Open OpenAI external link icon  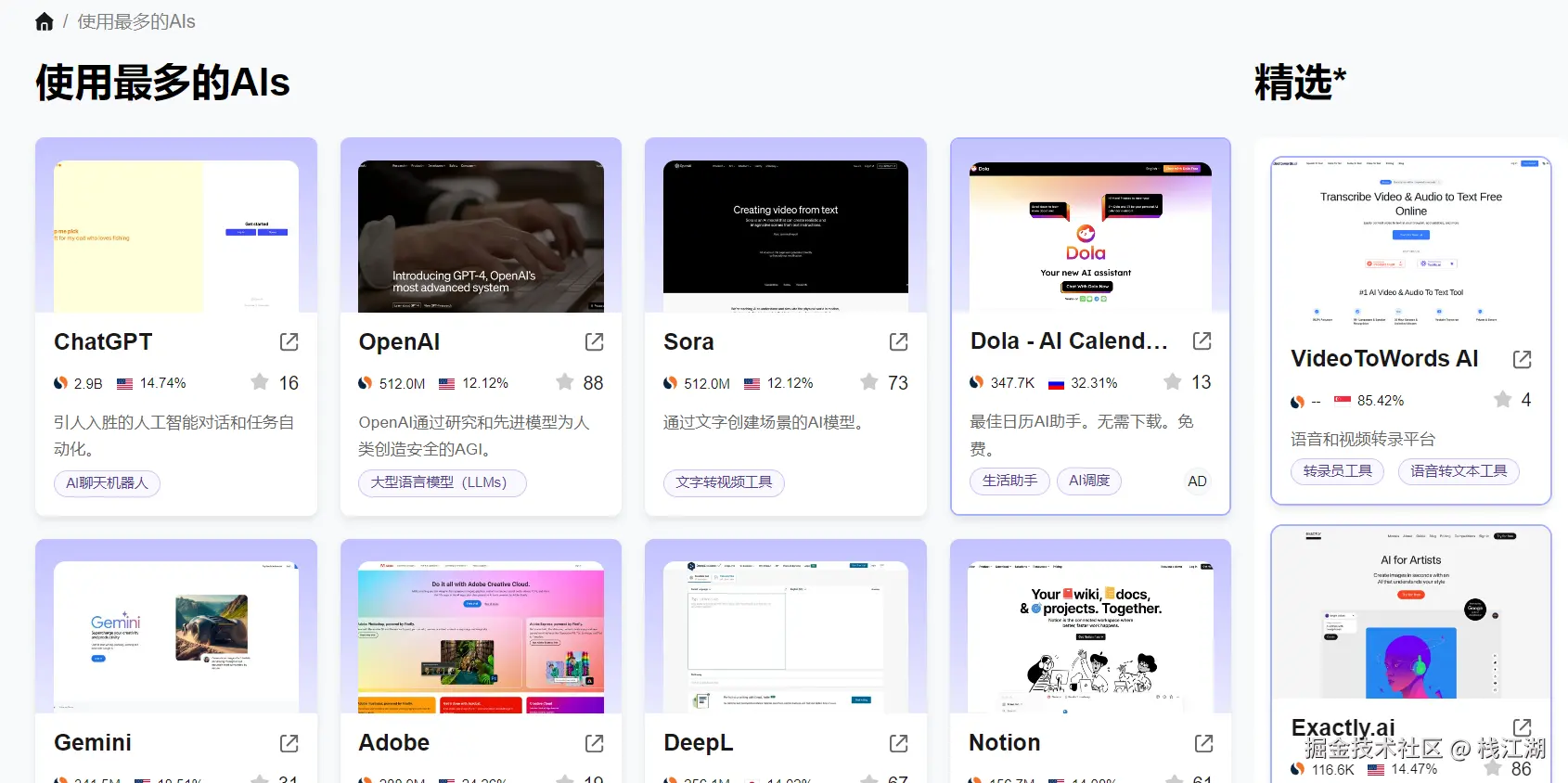click(595, 341)
